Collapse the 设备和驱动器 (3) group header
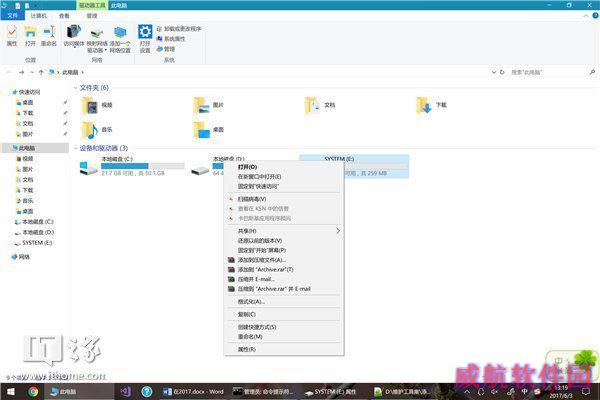The image size is (600, 400). click(x=75, y=148)
